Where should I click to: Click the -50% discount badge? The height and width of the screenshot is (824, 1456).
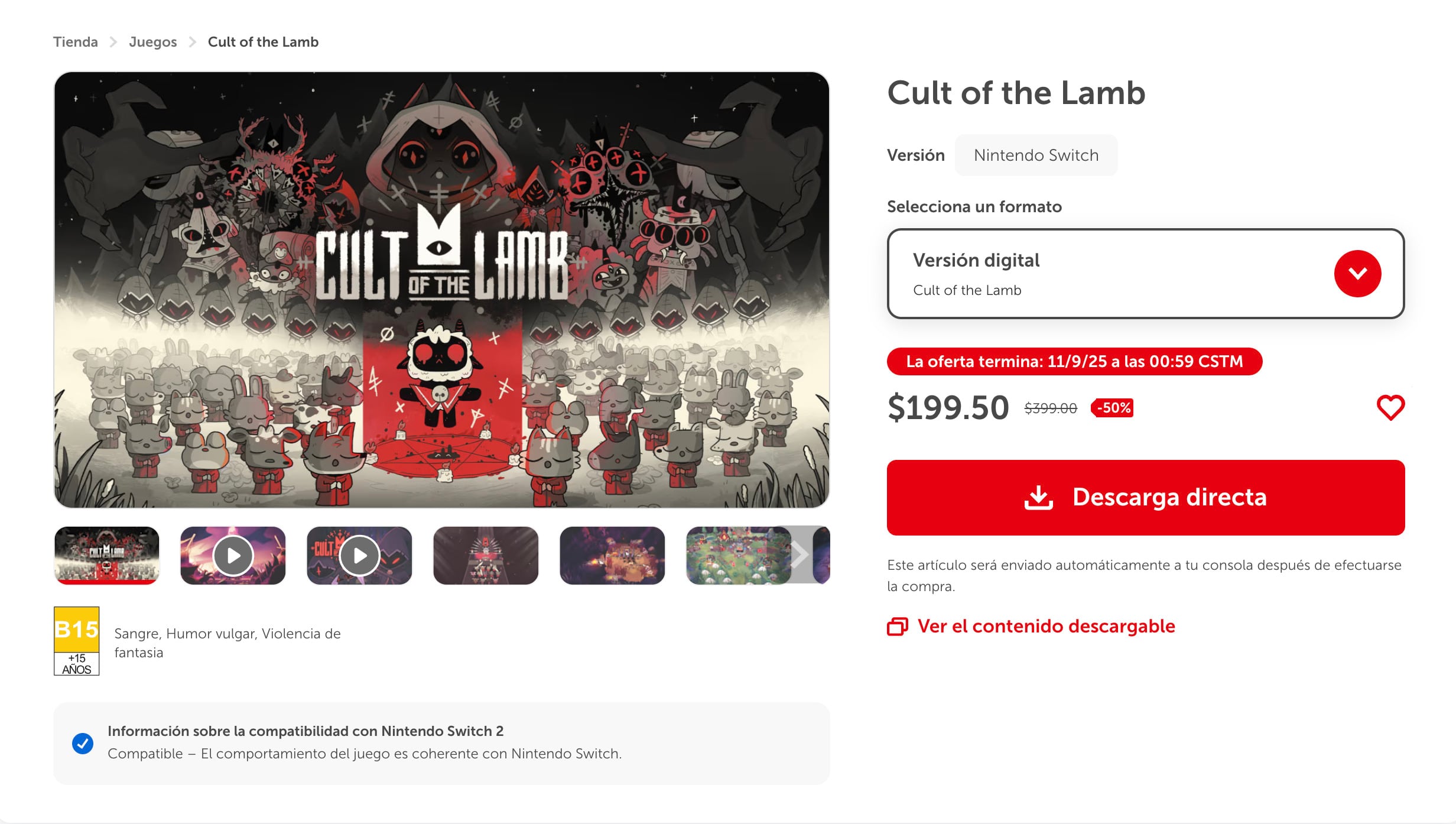coord(1113,408)
